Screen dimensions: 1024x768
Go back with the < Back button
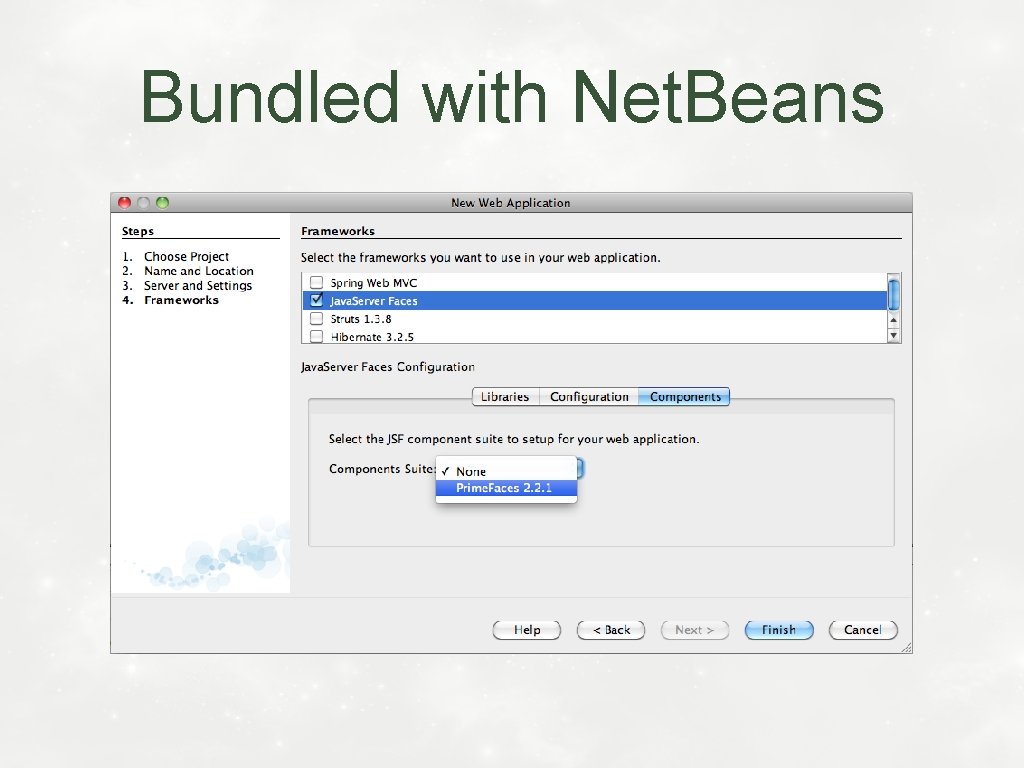click(611, 630)
